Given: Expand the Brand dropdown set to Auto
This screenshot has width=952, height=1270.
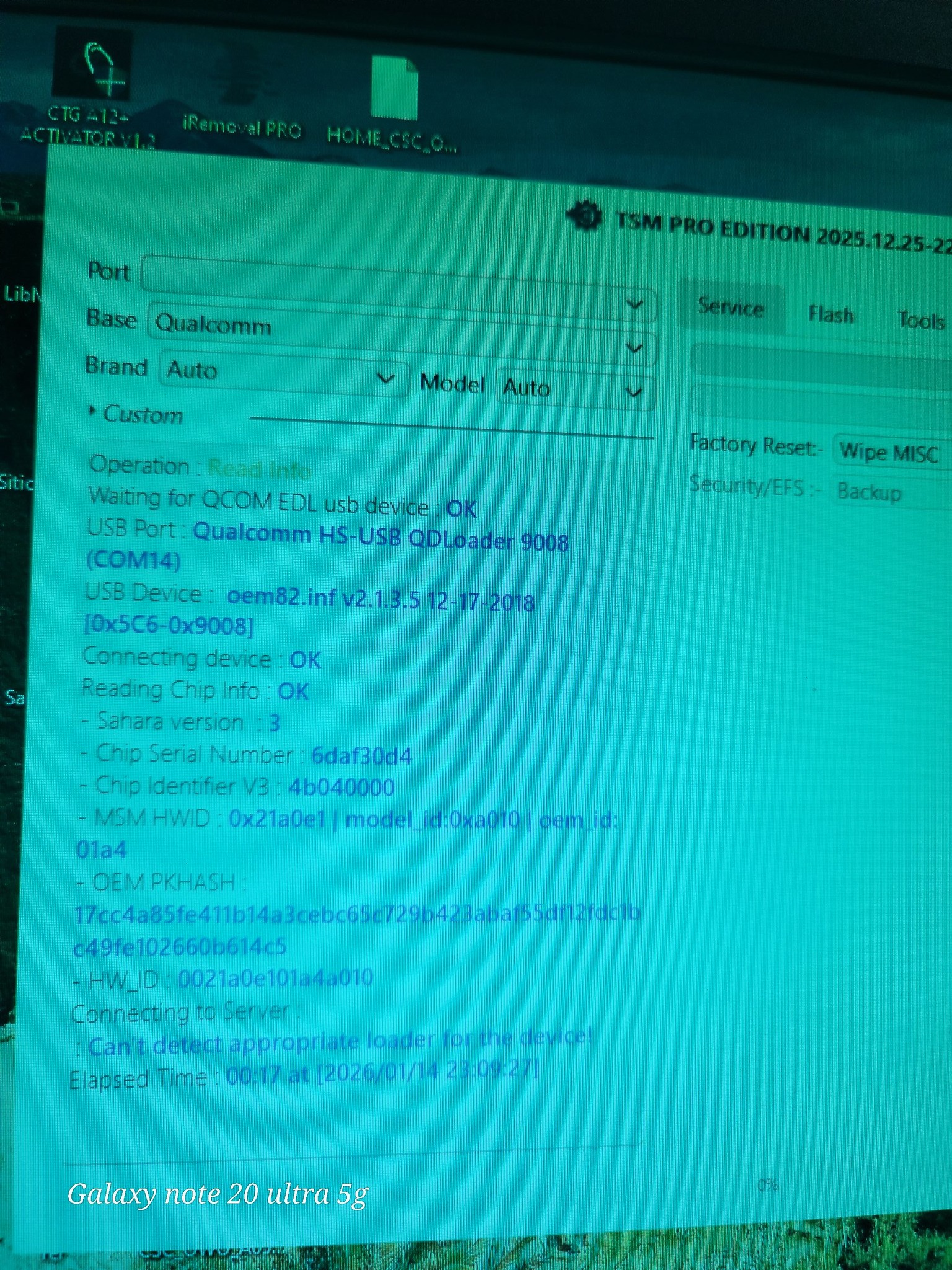Looking at the screenshot, I should 284,373.
